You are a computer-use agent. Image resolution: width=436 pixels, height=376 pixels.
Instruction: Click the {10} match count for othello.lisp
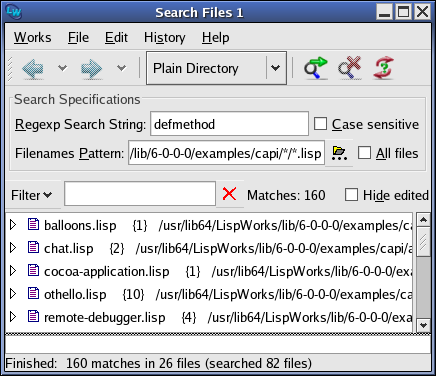tap(133, 294)
